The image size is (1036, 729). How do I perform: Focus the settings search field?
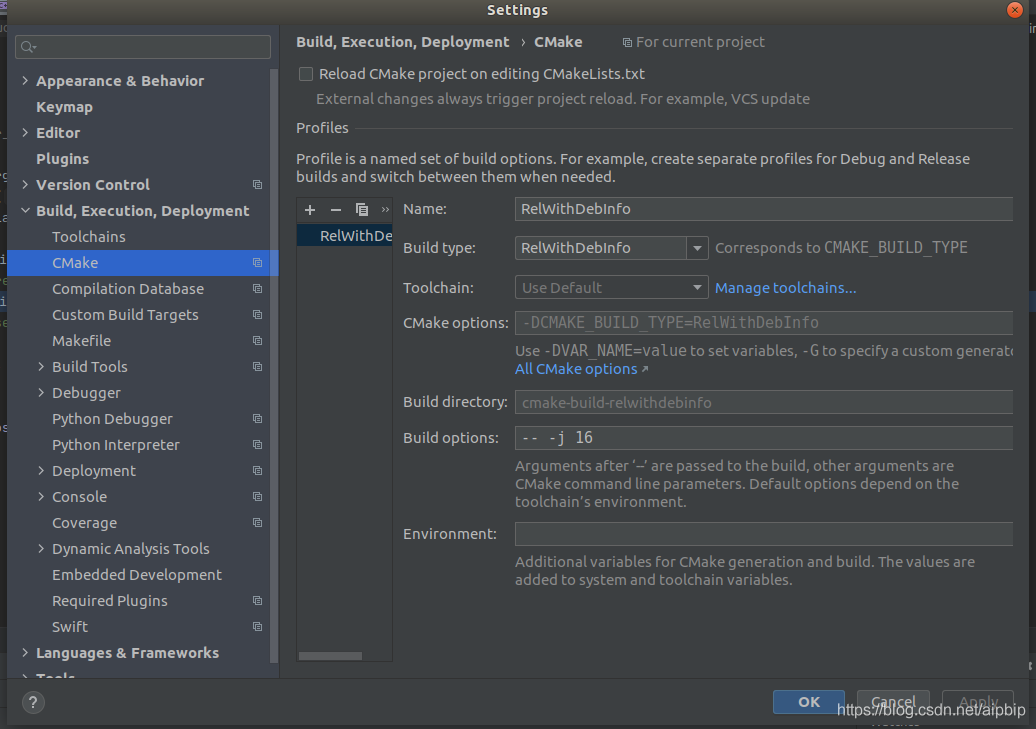(x=143, y=47)
